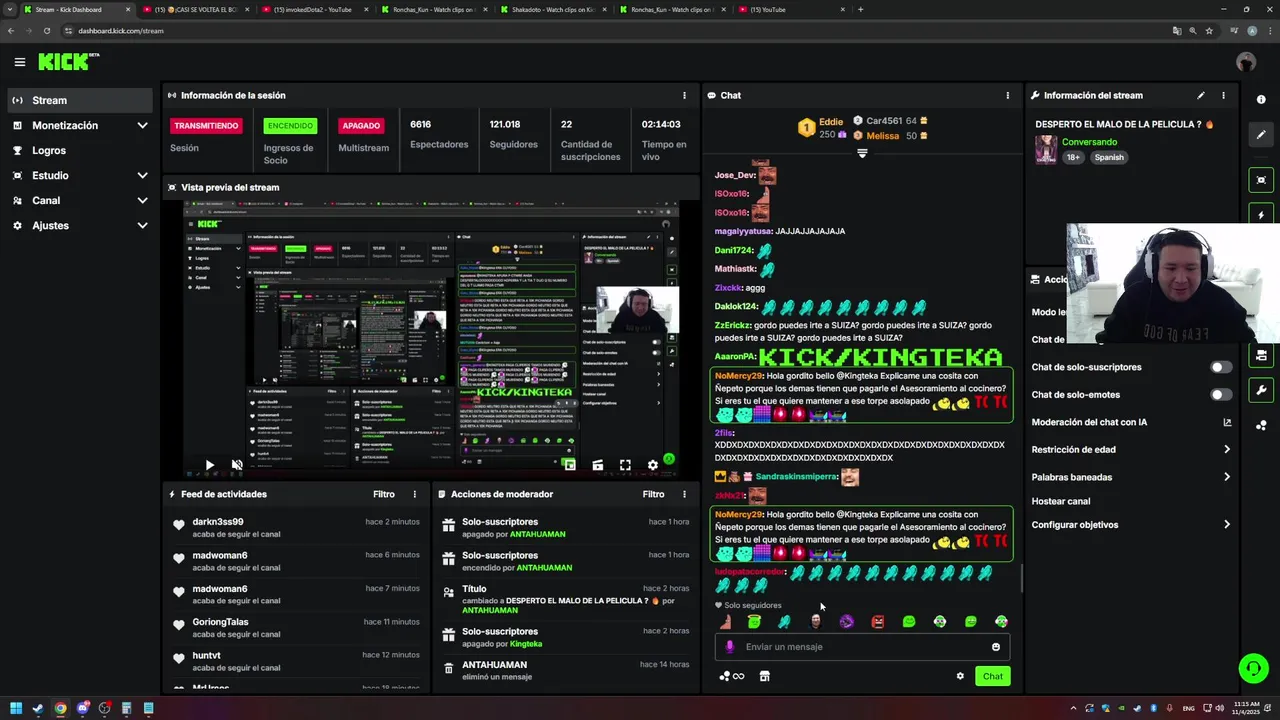Click ANTAHUAMAN in eliminó un mensaje row
The image size is (1280, 720).
click(x=494, y=665)
